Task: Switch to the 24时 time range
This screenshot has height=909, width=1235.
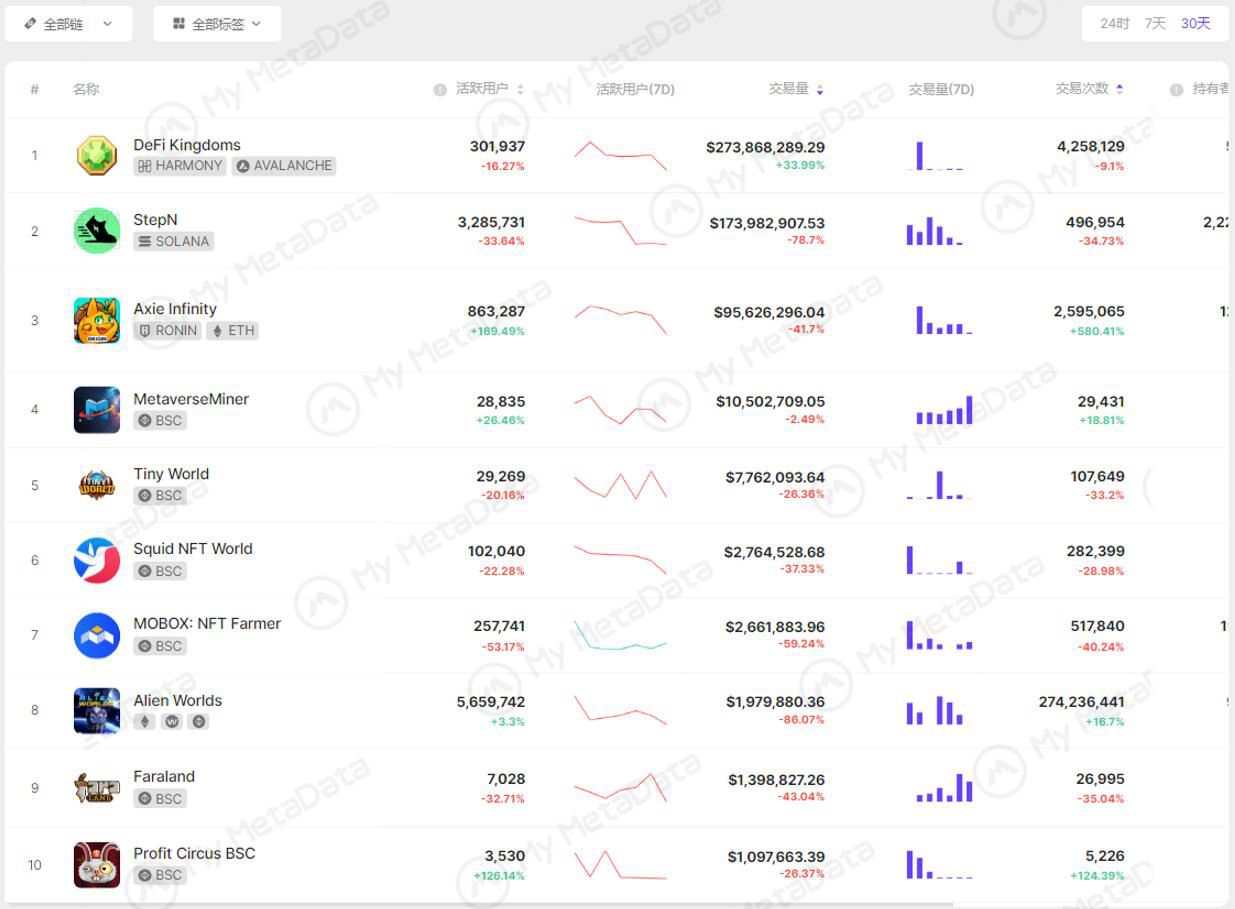Action: point(1115,23)
